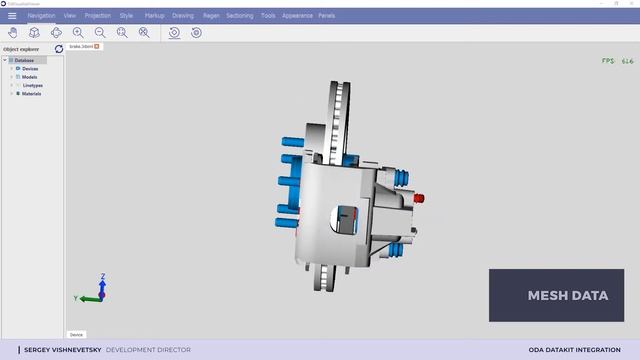
Task: Expand the Devices tree node
Action: (11, 69)
